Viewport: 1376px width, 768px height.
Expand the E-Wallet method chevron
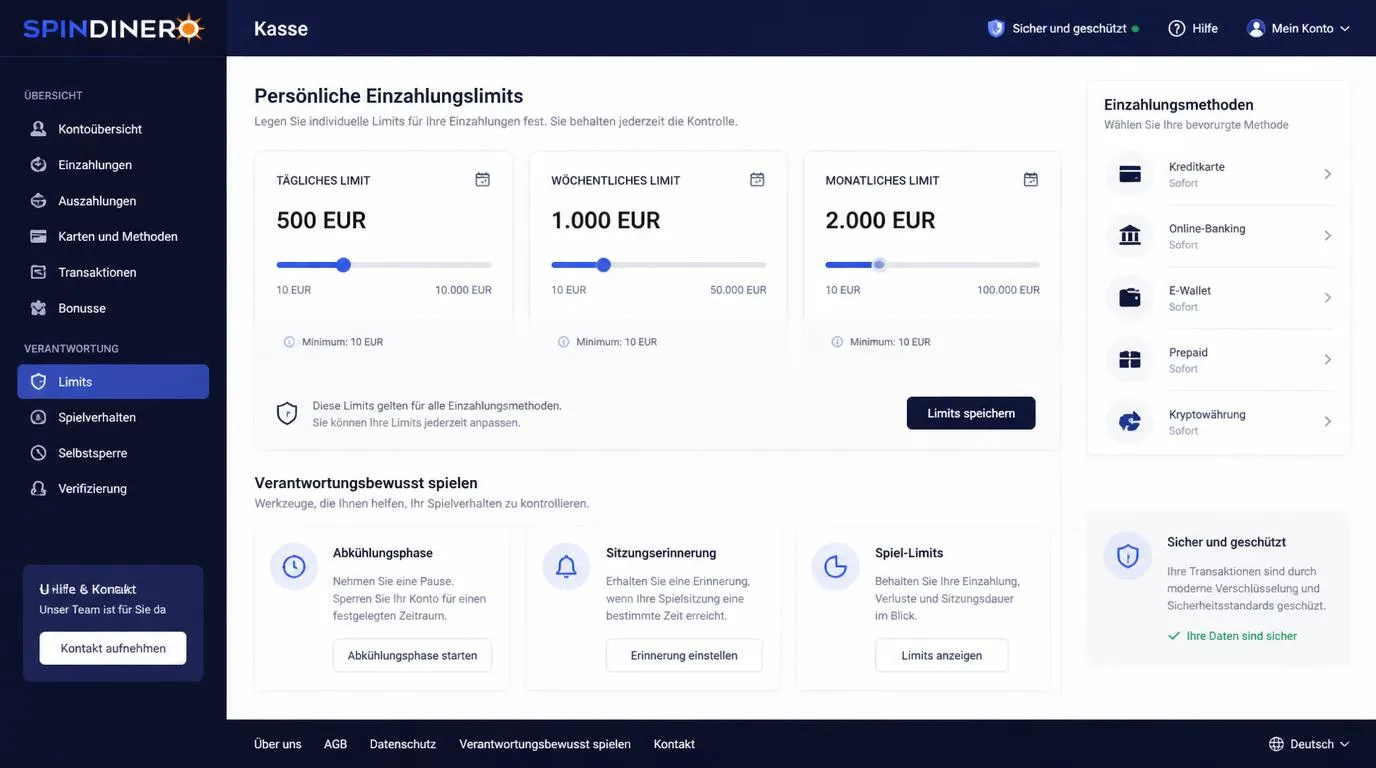1328,298
